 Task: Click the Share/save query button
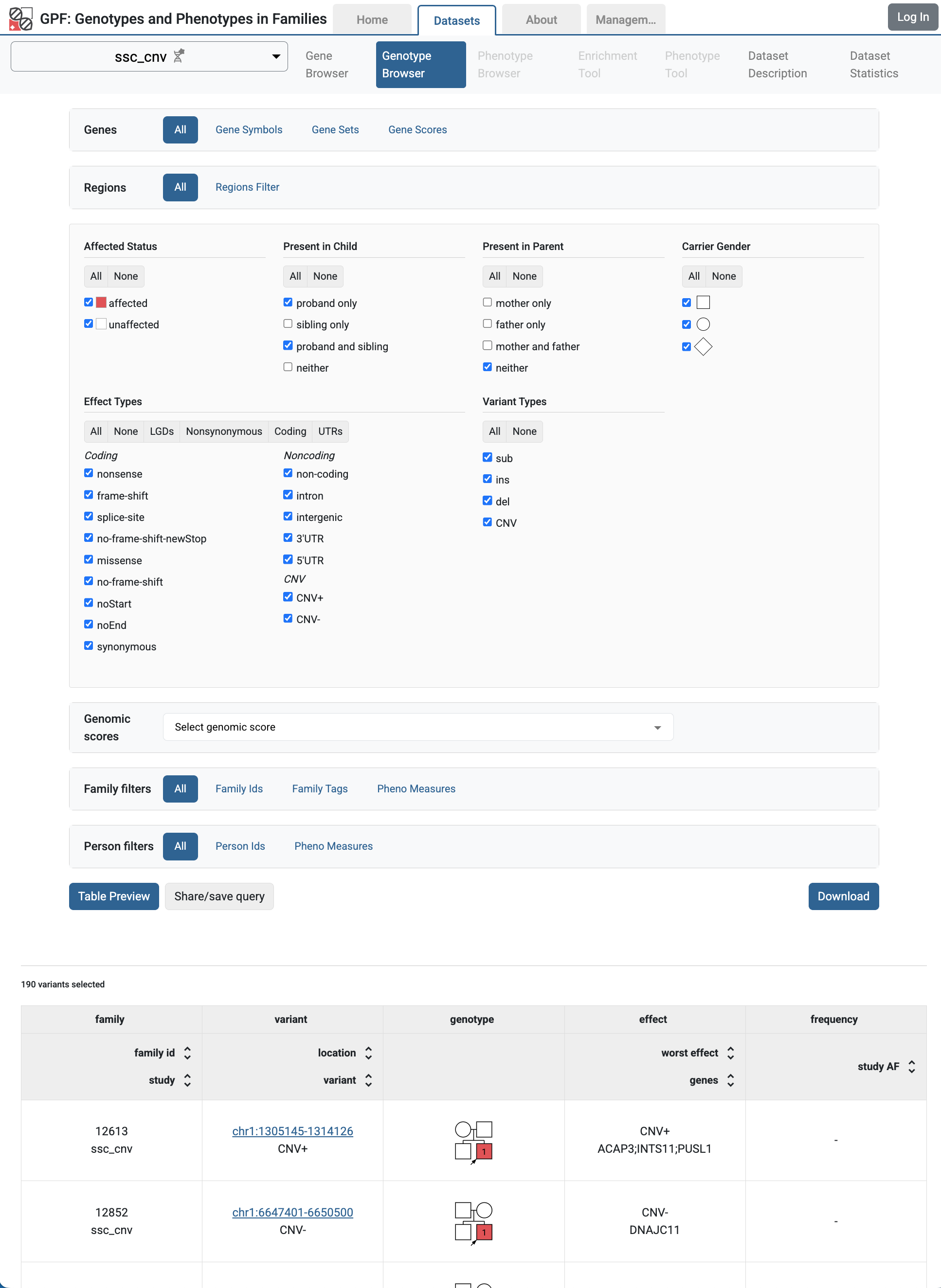click(219, 895)
